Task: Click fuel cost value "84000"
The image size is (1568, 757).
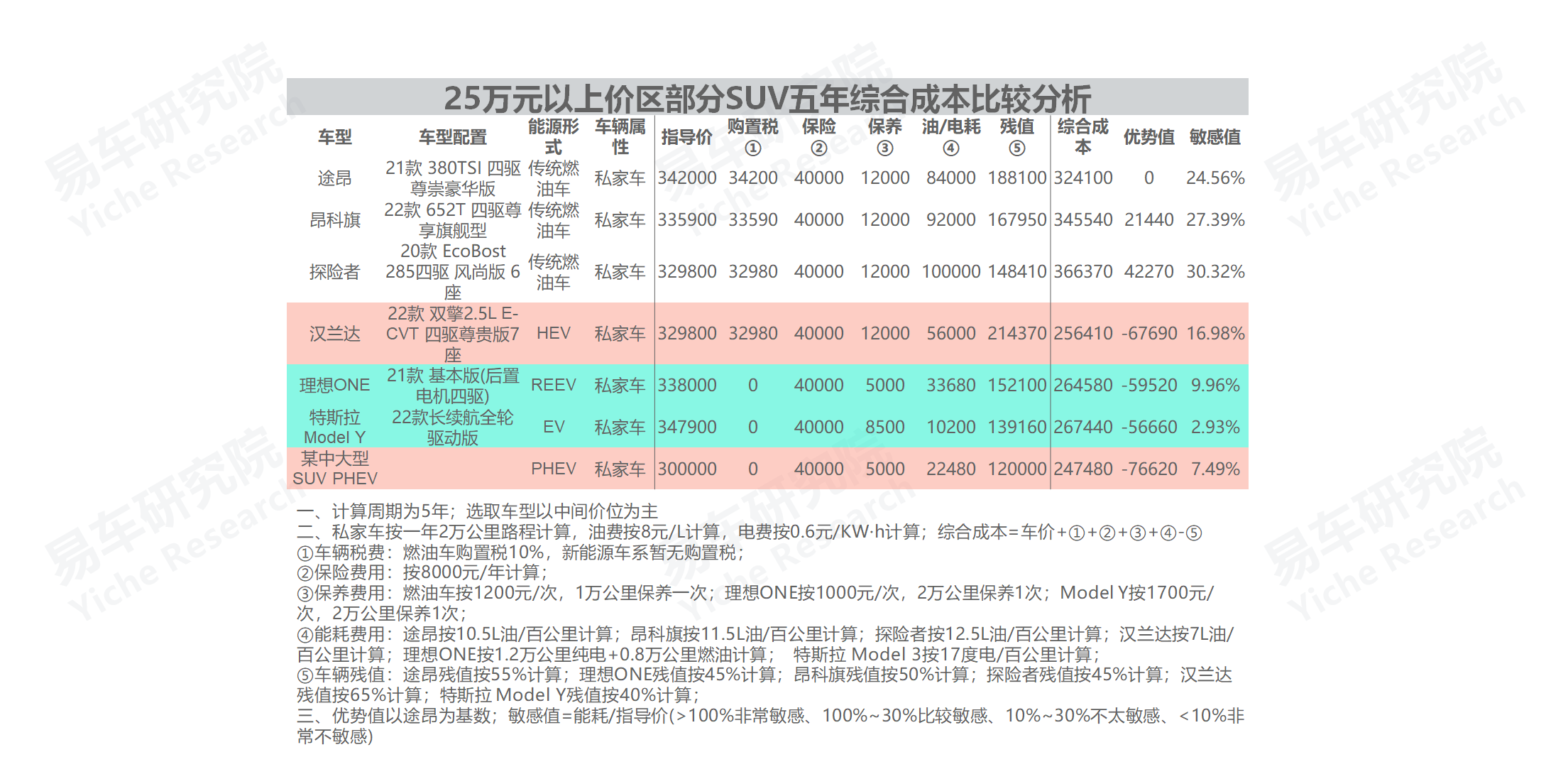Action: coord(951,178)
